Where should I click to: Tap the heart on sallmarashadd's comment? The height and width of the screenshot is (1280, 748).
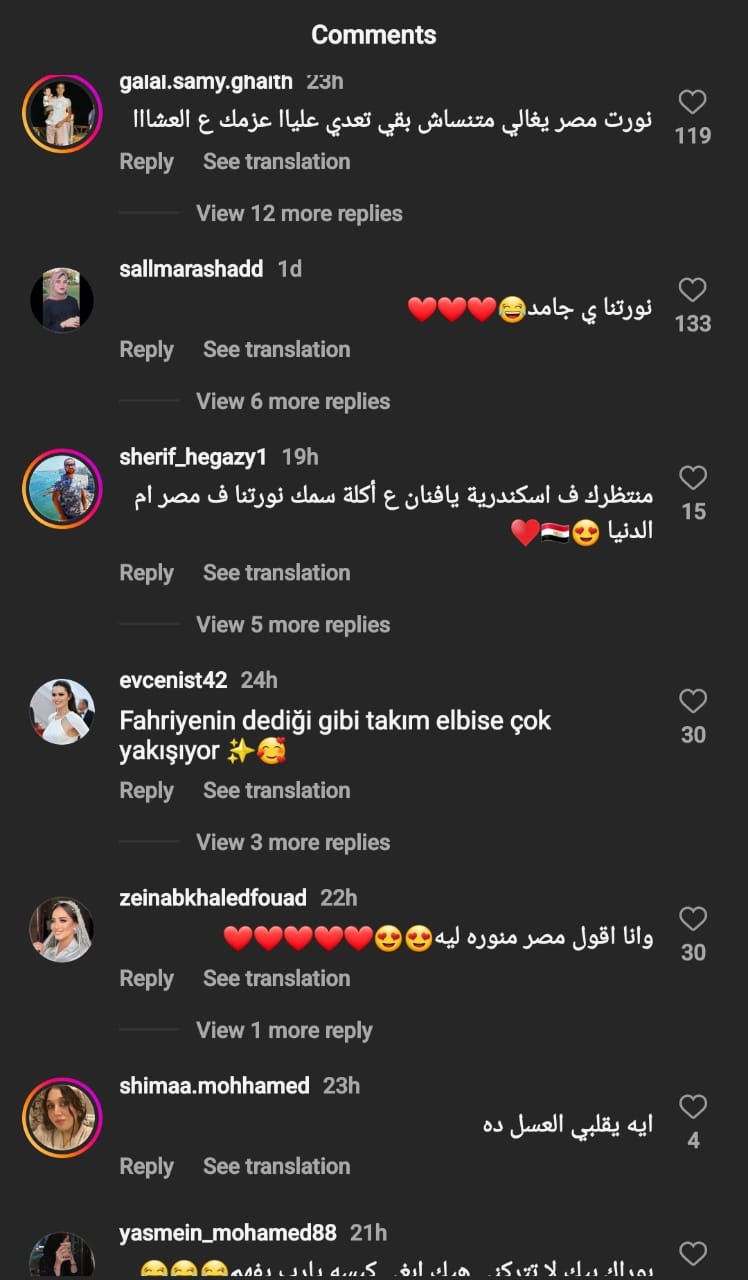(x=693, y=290)
